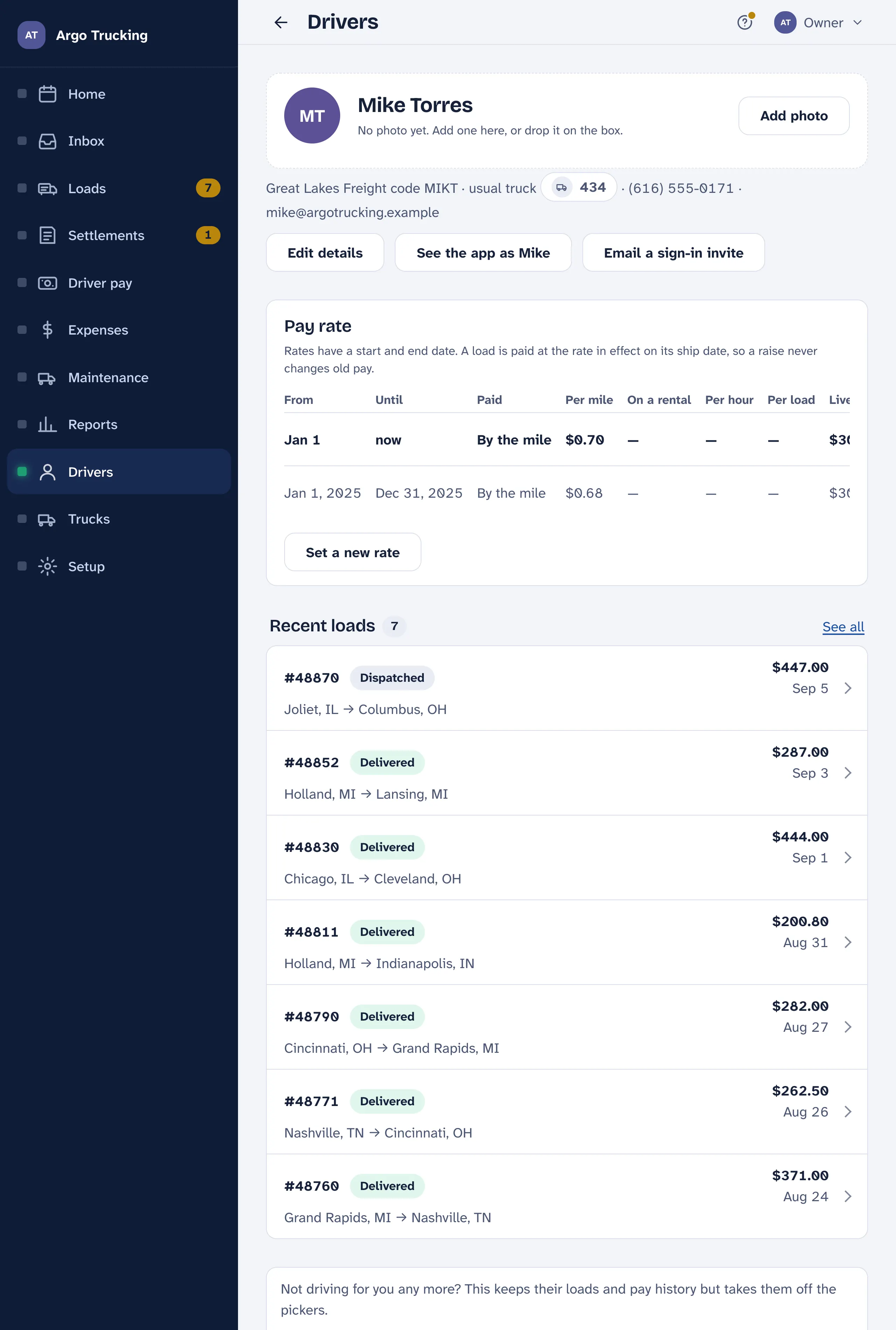Click the $0.70 per mile rate

584,440
